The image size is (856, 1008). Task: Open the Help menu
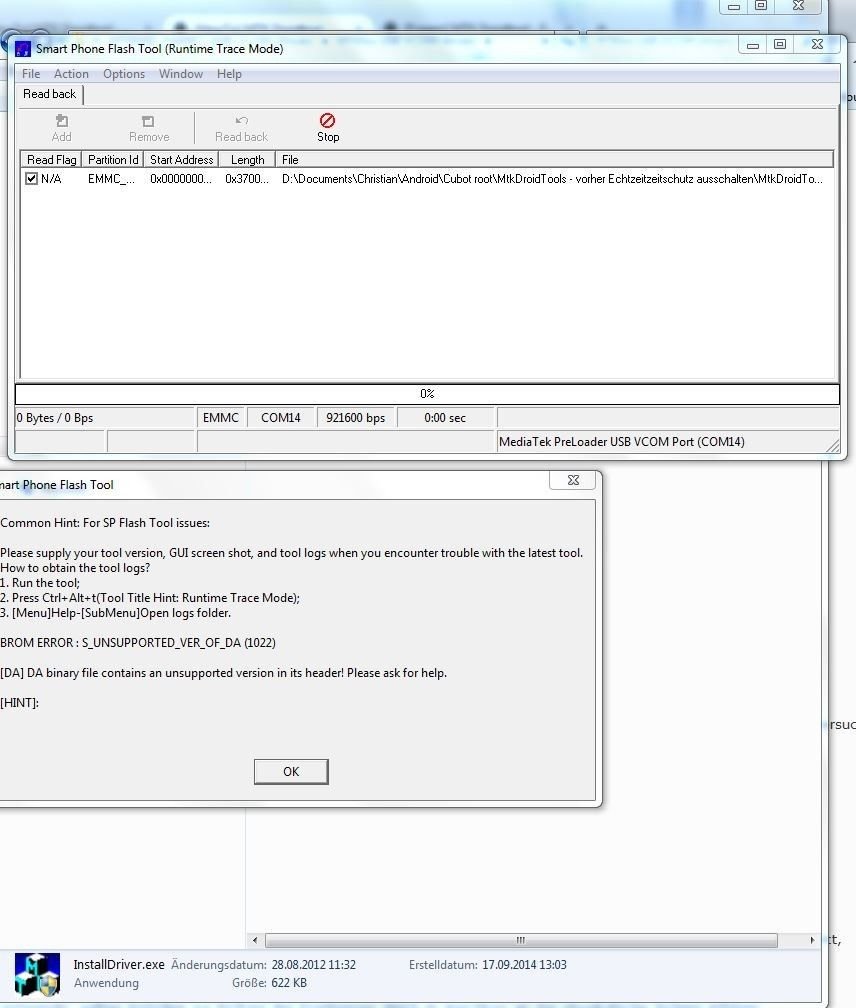[229, 74]
